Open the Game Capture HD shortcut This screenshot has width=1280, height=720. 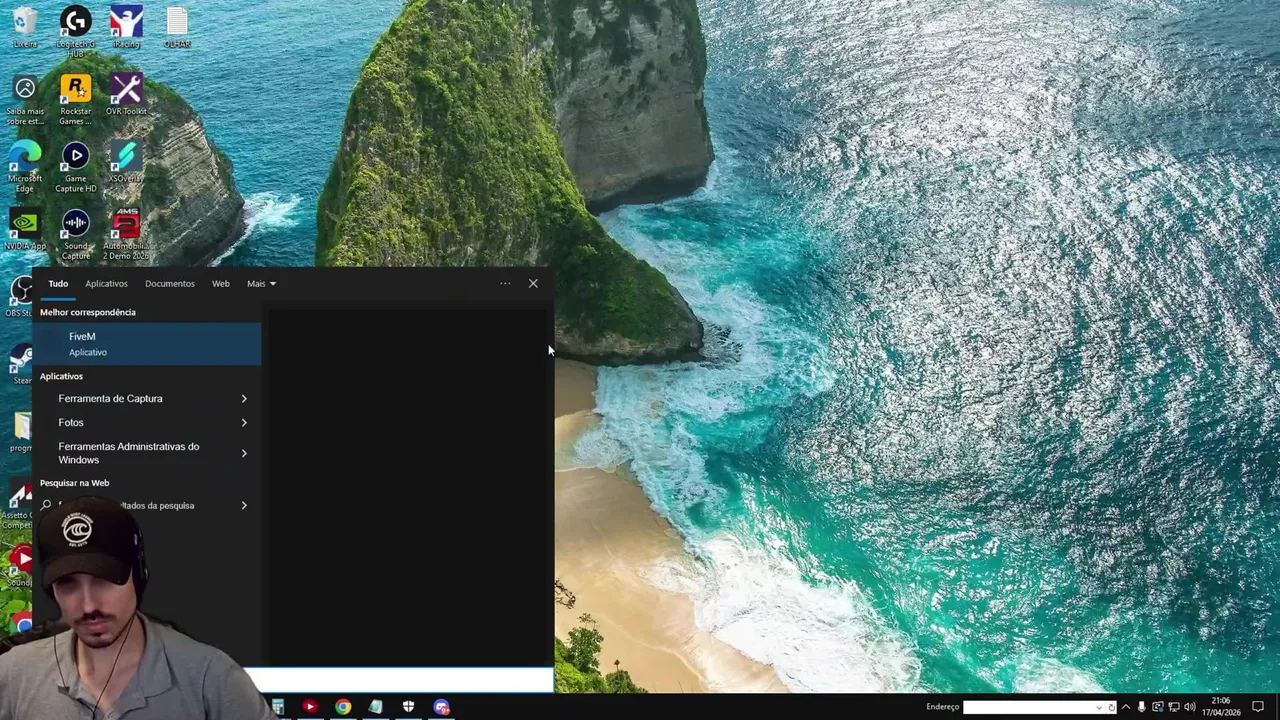point(76,167)
